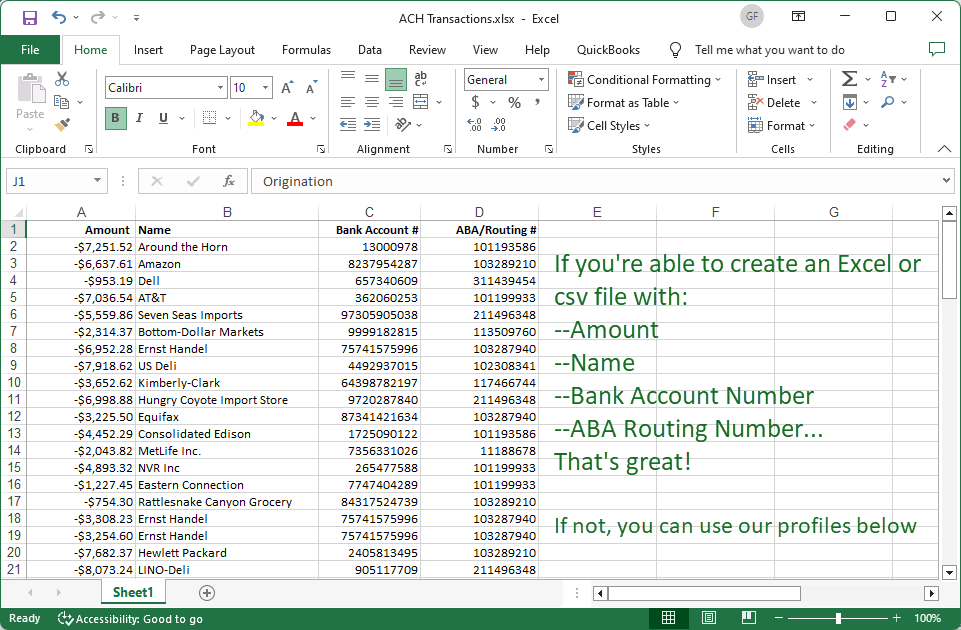Screen dimensions: 961x630
Task: Click the Redo arrow icon
Action: 97,17
